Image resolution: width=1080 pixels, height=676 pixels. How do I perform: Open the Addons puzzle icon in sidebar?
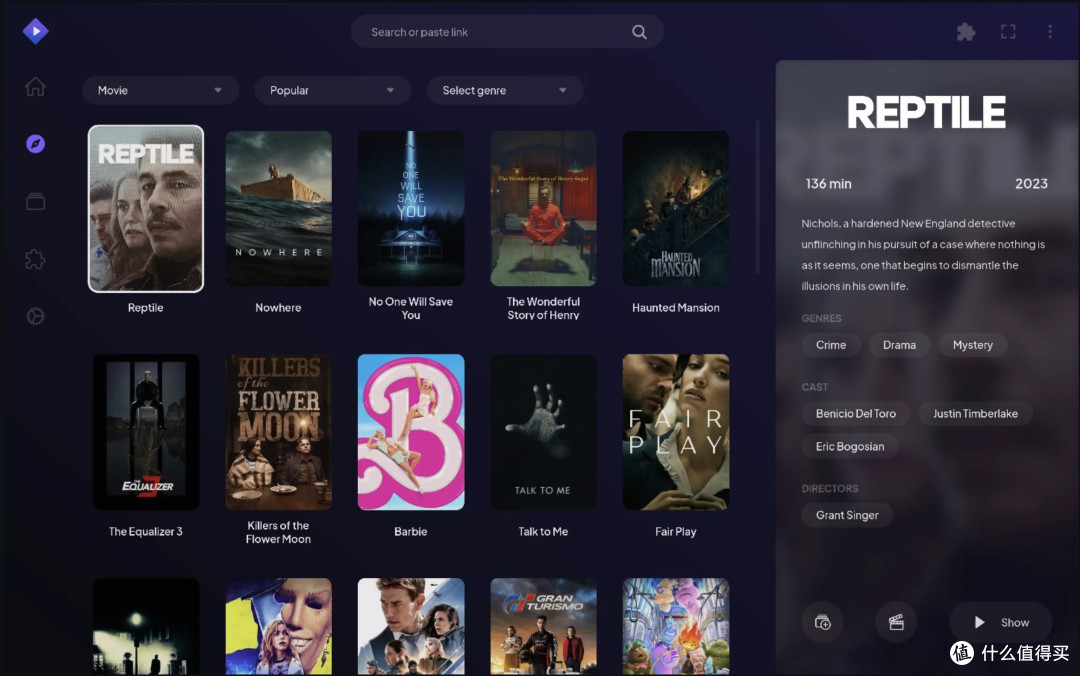tap(35, 259)
